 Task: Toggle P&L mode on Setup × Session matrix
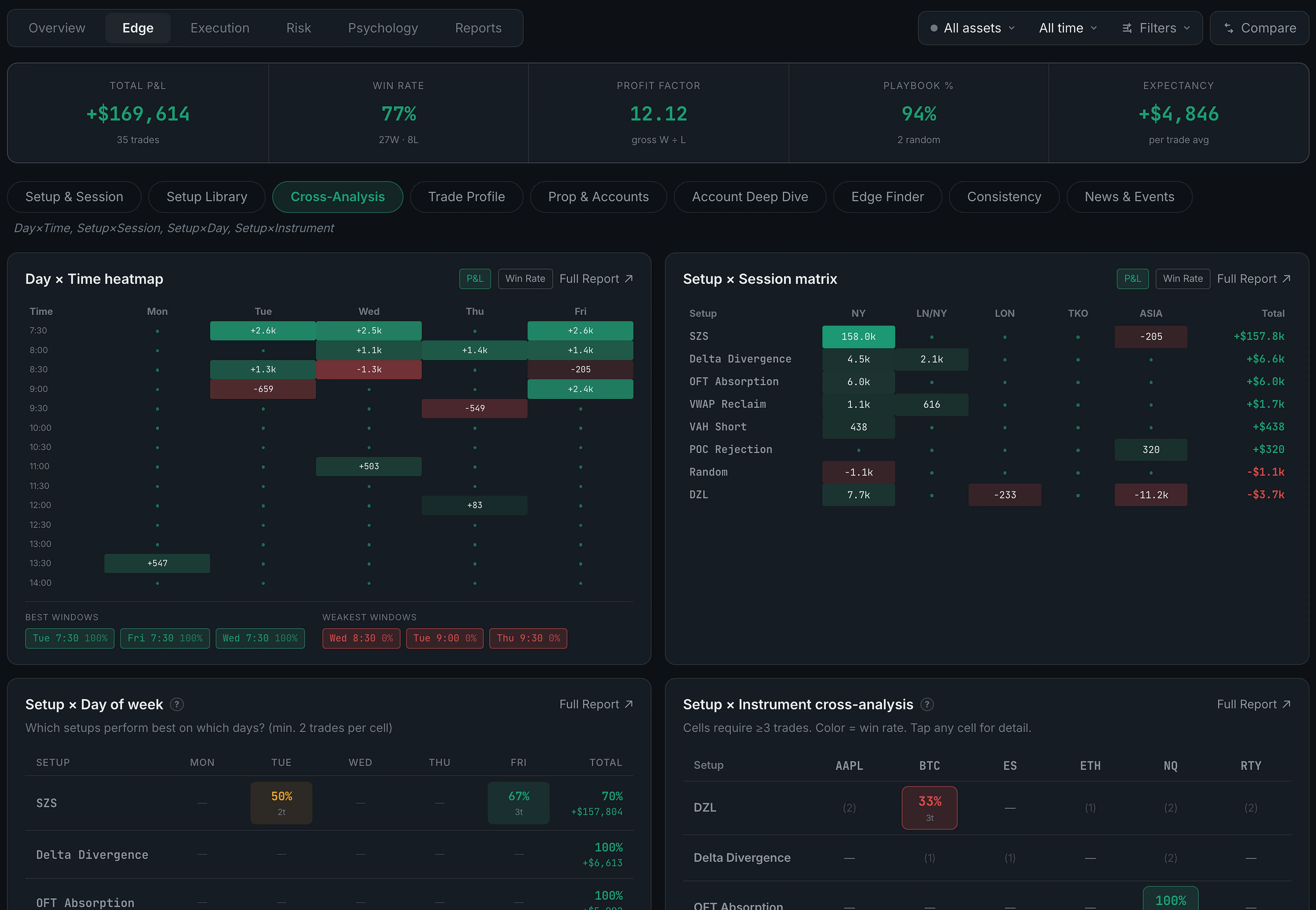pos(1132,279)
